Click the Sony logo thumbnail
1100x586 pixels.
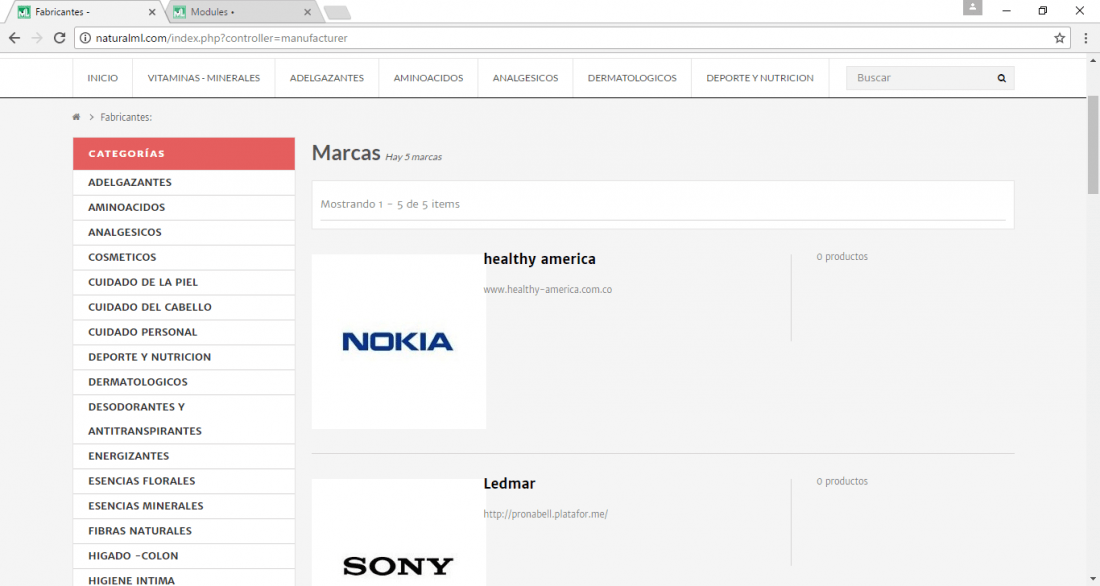(x=398, y=533)
